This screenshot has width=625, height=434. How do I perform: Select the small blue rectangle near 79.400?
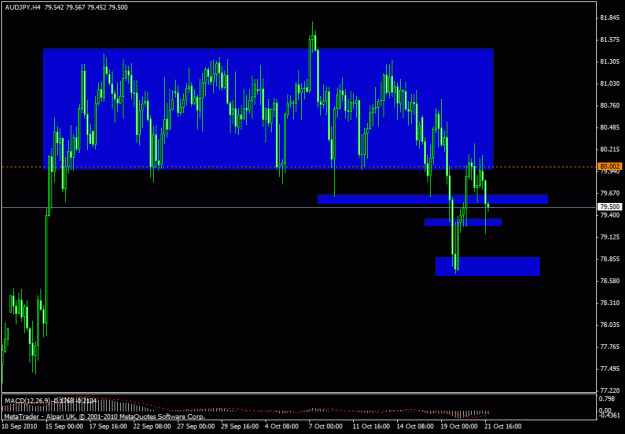(463, 222)
